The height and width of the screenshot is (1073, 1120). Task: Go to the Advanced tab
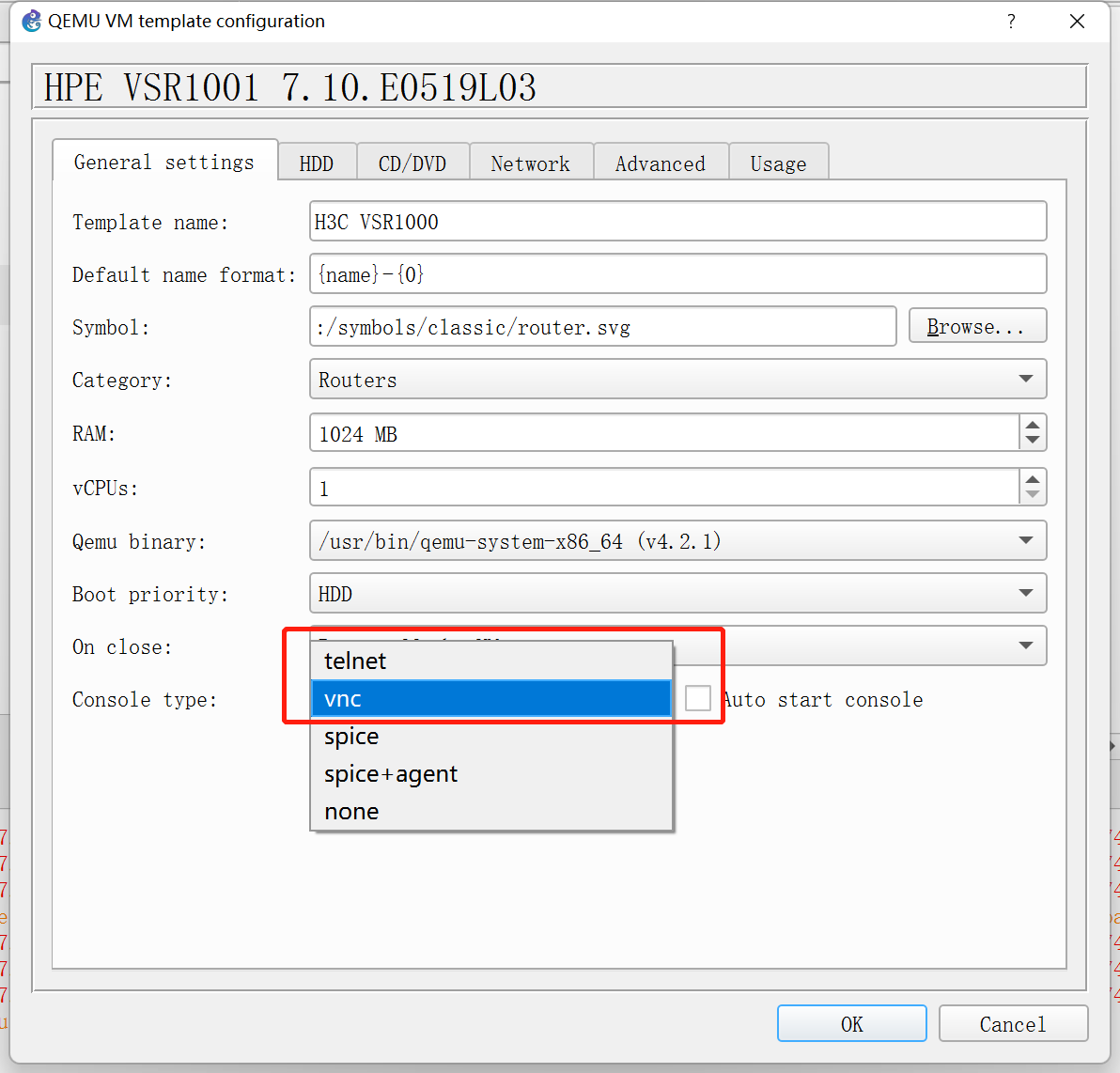[x=661, y=163]
